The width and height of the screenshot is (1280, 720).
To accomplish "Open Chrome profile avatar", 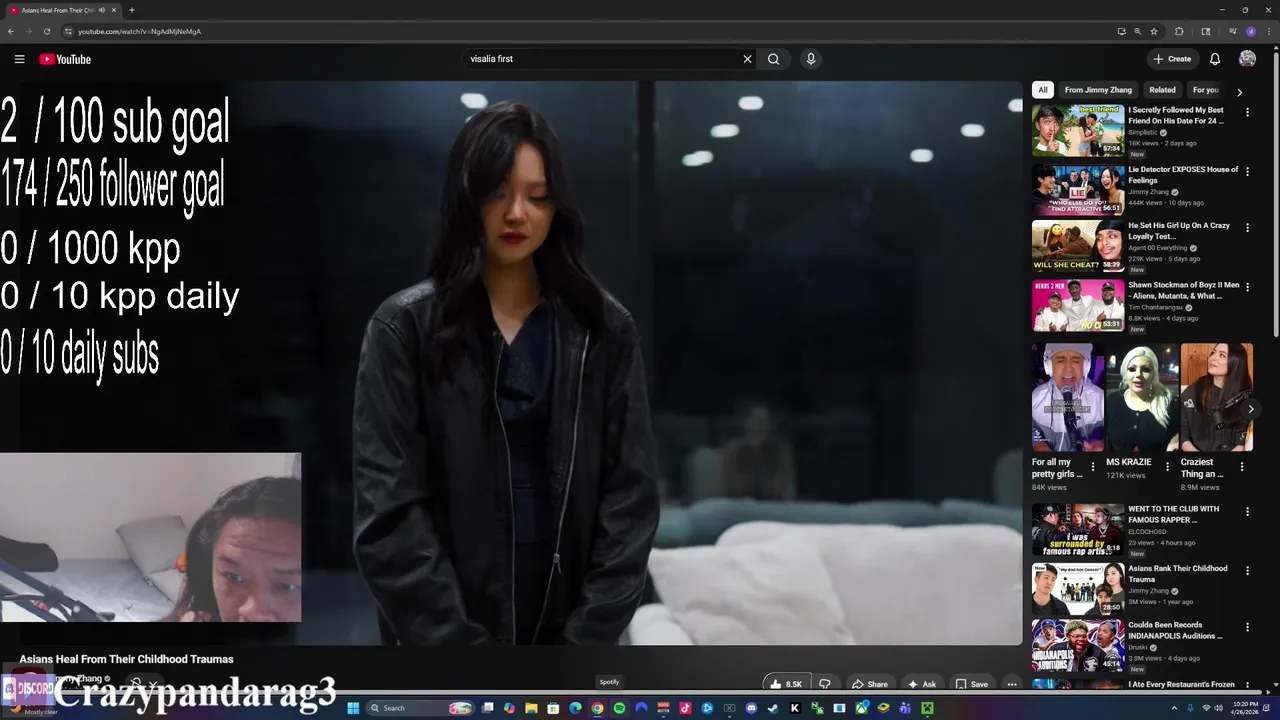I will click(x=1250, y=31).
